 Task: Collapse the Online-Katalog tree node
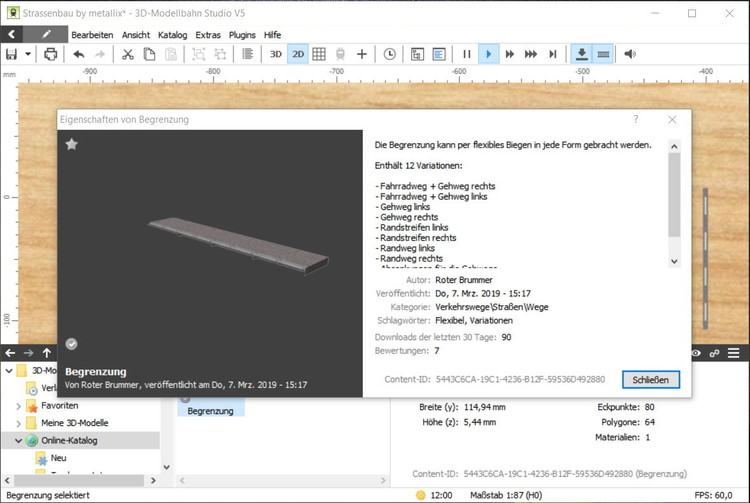[19, 440]
